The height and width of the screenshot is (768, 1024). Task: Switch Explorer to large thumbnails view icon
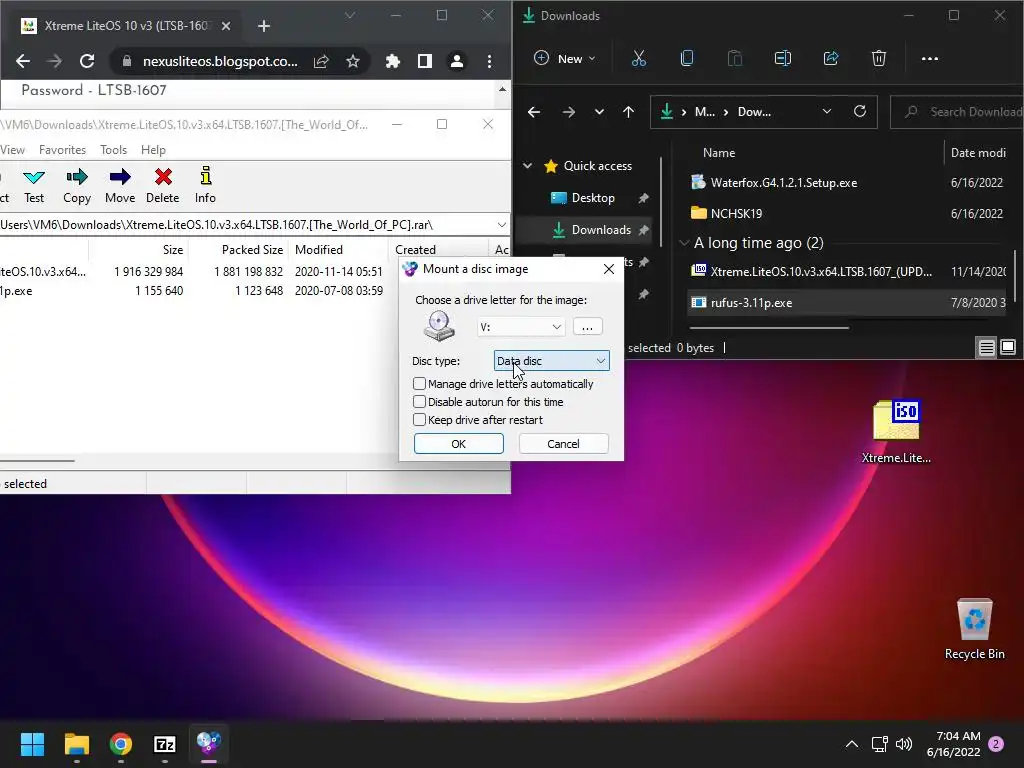tap(1008, 347)
